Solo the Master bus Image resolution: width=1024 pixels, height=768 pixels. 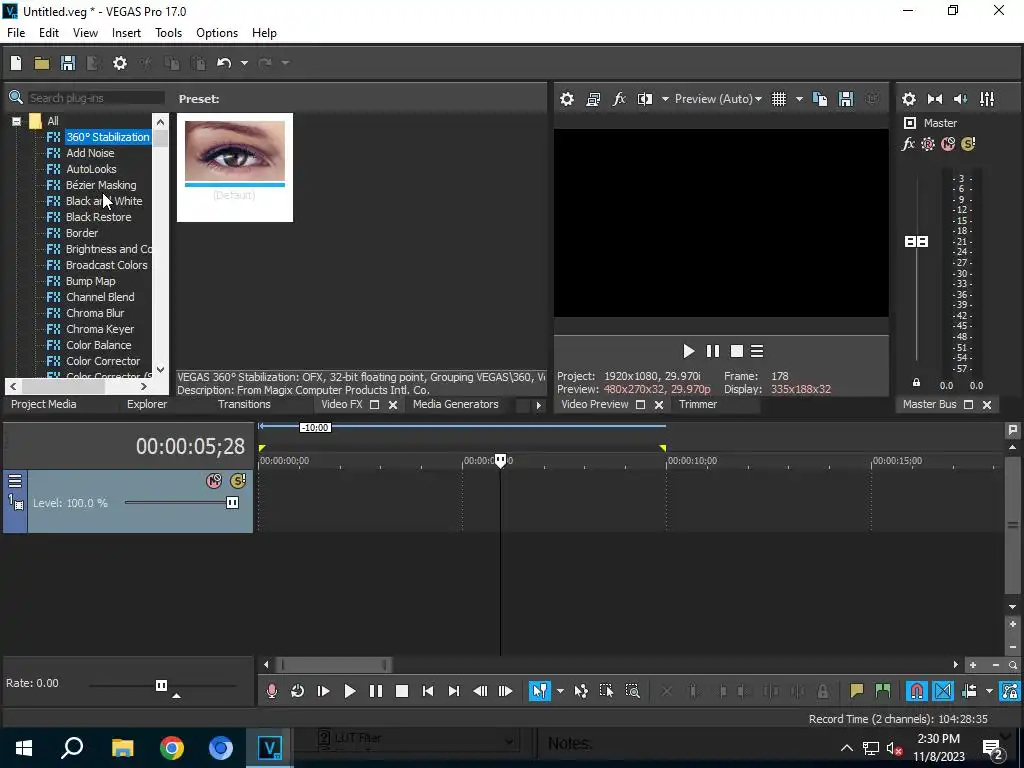pos(968,144)
